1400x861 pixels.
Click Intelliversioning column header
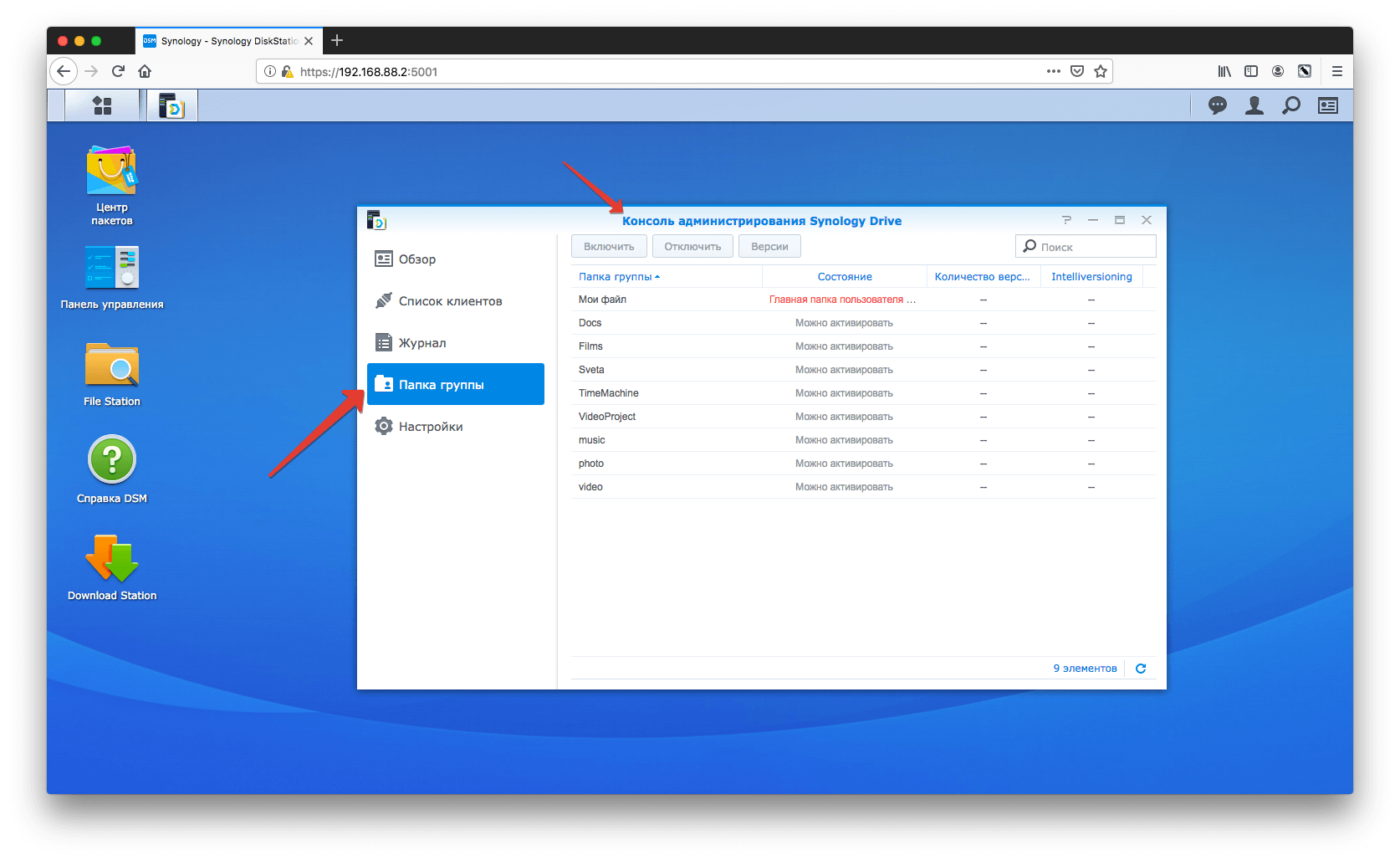click(x=1091, y=277)
